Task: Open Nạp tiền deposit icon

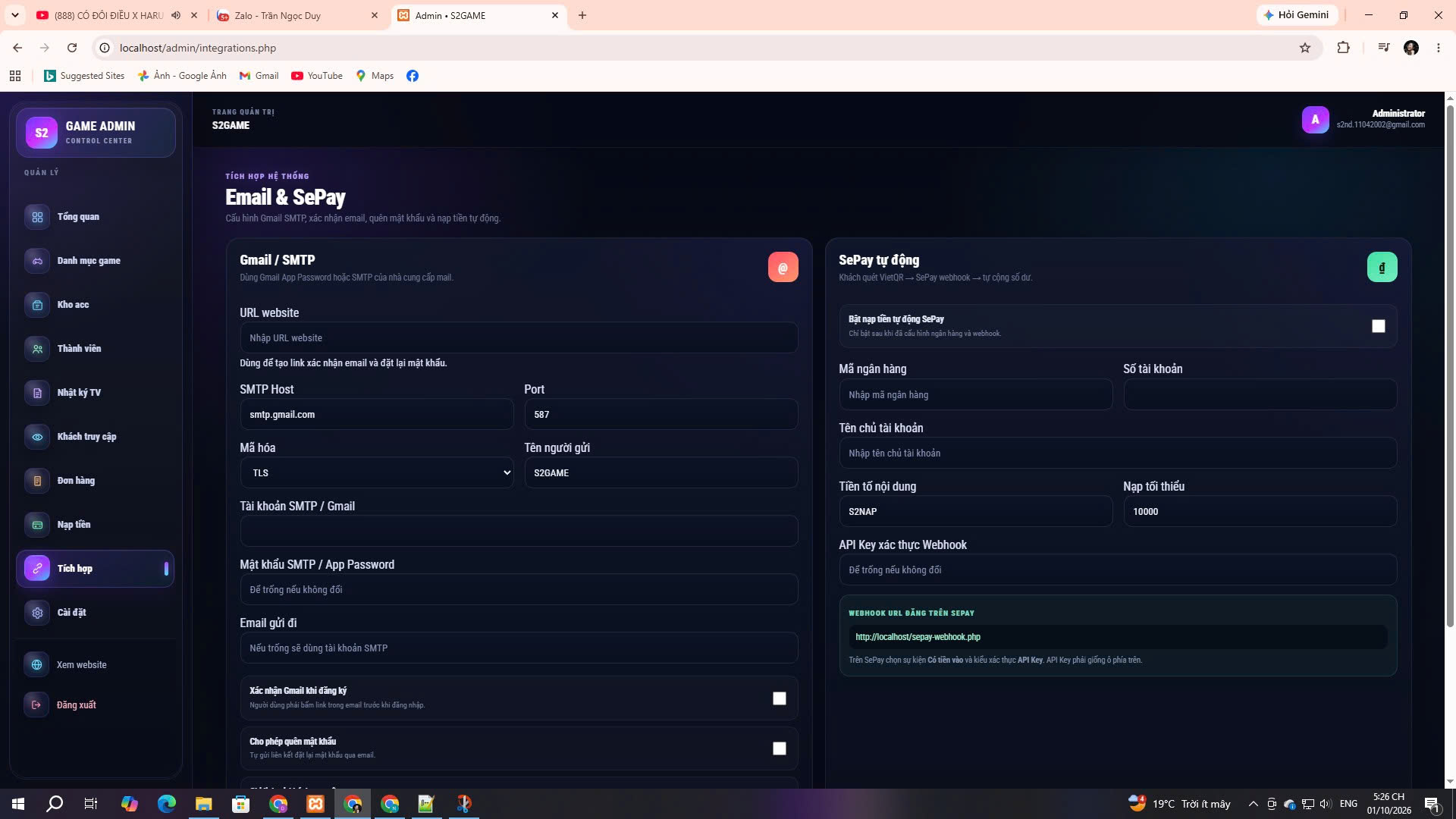Action: tap(37, 525)
